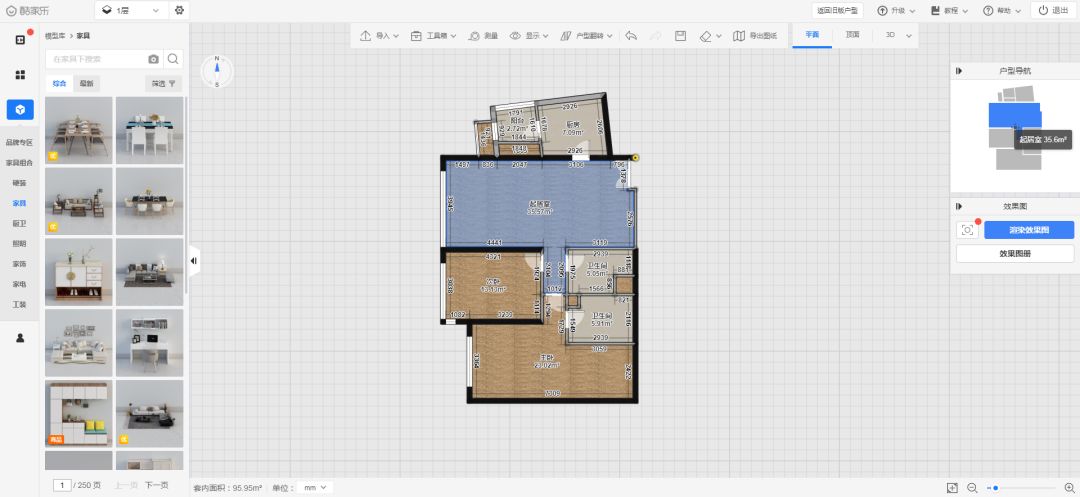Select the blue dining table thumbnail
The height and width of the screenshot is (497, 1080).
[x=149, y=130]
